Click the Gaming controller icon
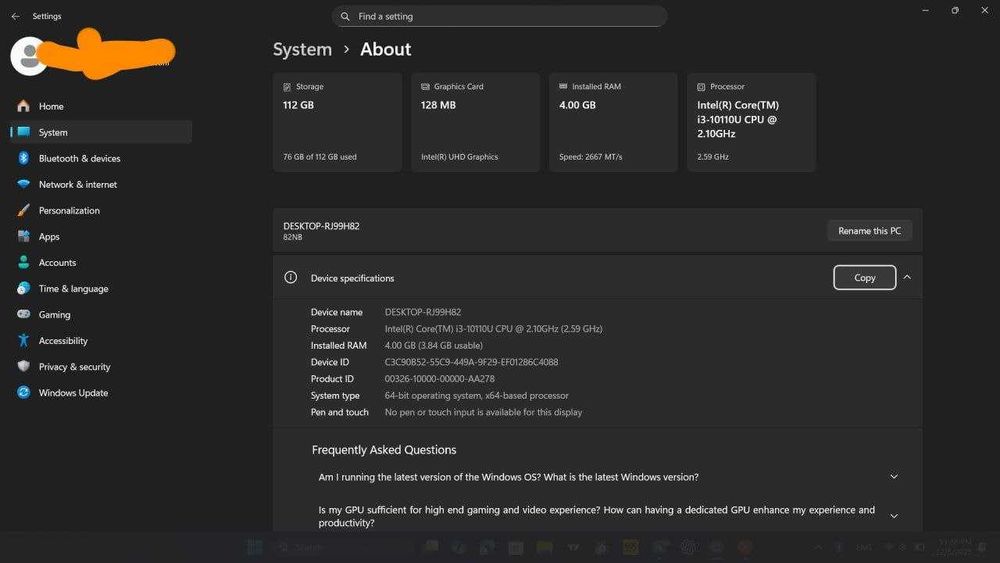Screen dimensions: 1000x563 click(x=23, y=315)
